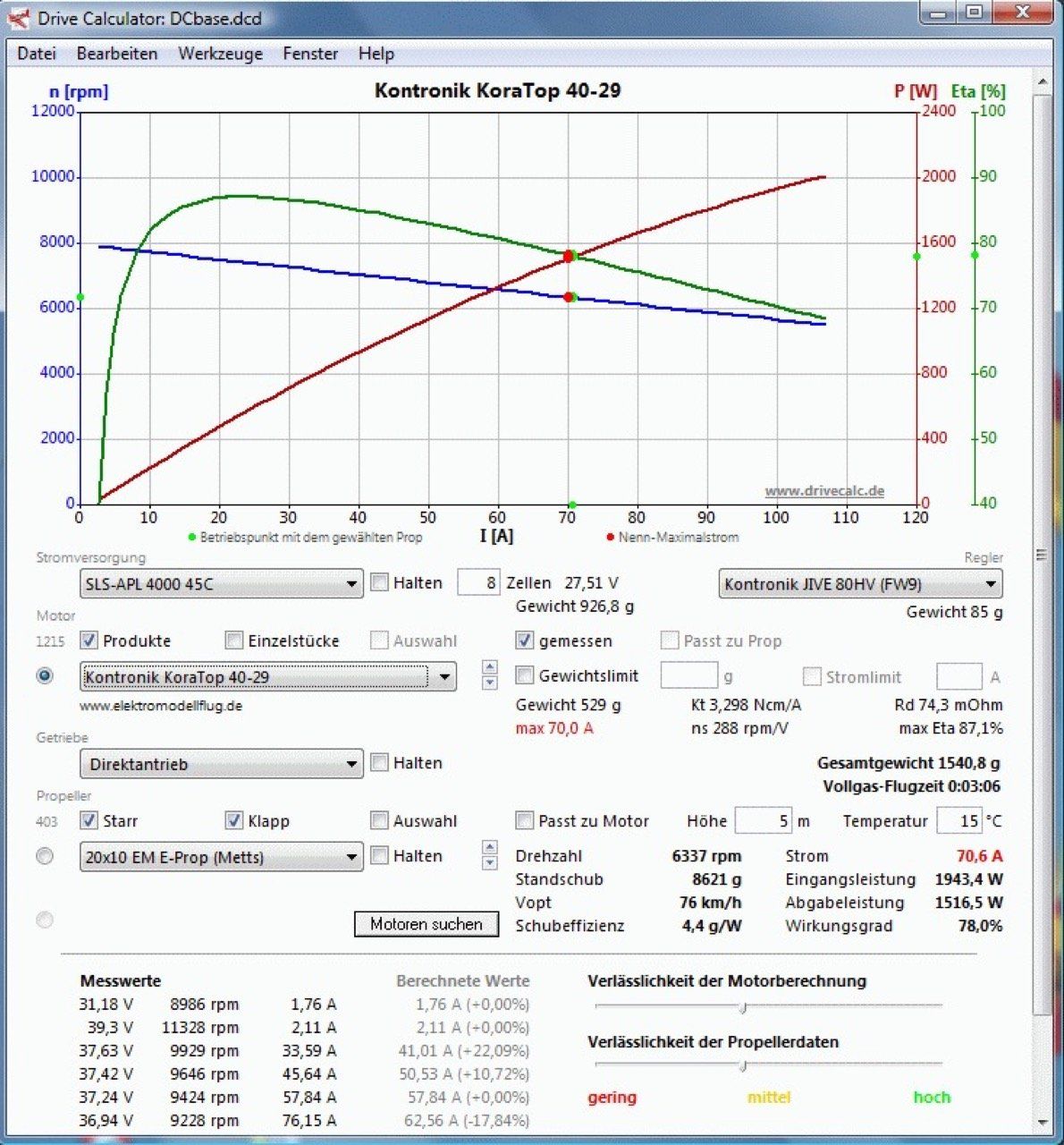Open the Datei menu
This screenshot has width=1064, height=1145.
(x=37, y=54)
